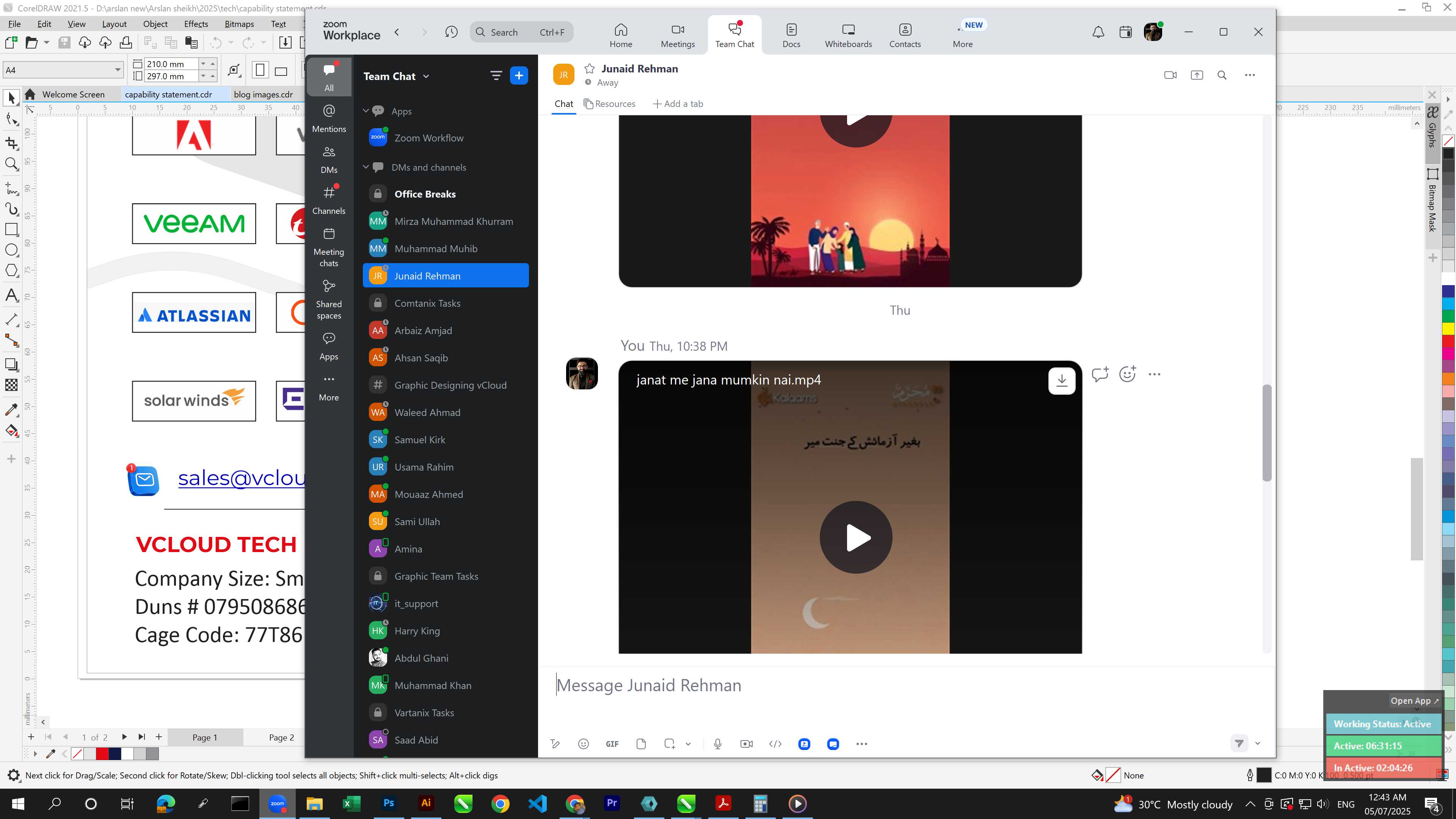Screen dimensions: 1456x819
Task: Open CorelDRAW Bitmaps menu
Action: point(239,24)
